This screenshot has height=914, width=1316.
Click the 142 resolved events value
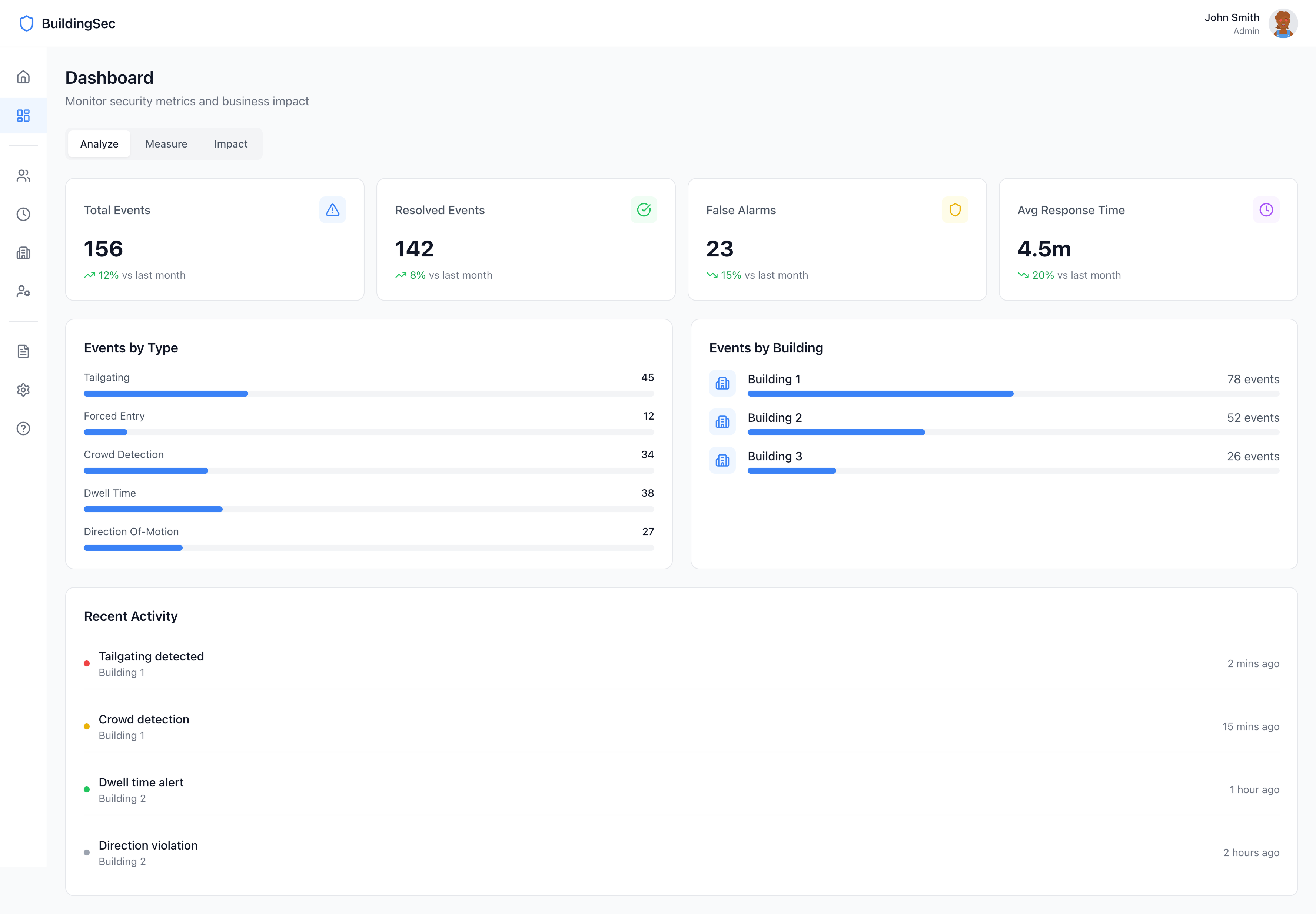(x=415, y=249)
